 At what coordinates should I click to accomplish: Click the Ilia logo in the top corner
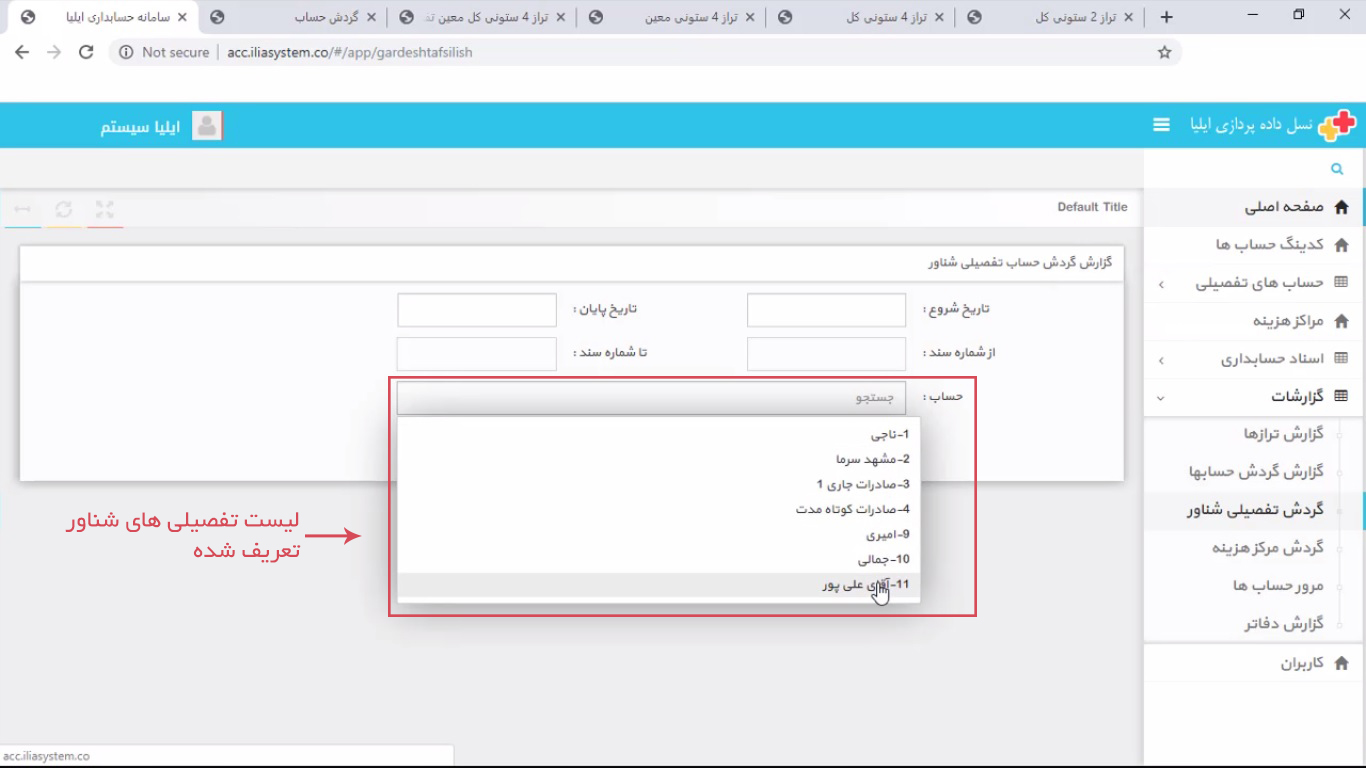click(1341, 124)
